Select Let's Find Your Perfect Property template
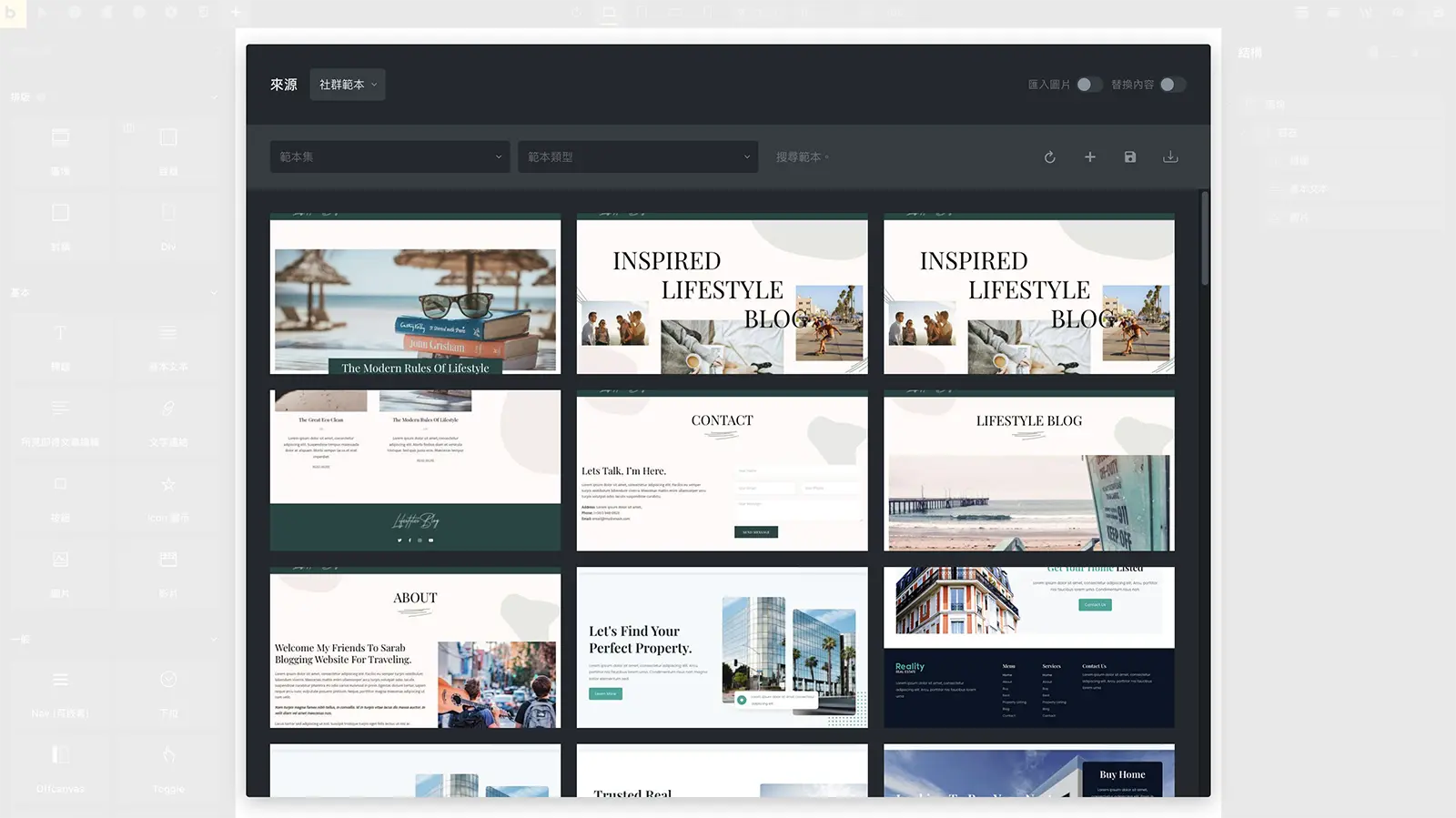Screen dimensions: 1456x818 722,647
